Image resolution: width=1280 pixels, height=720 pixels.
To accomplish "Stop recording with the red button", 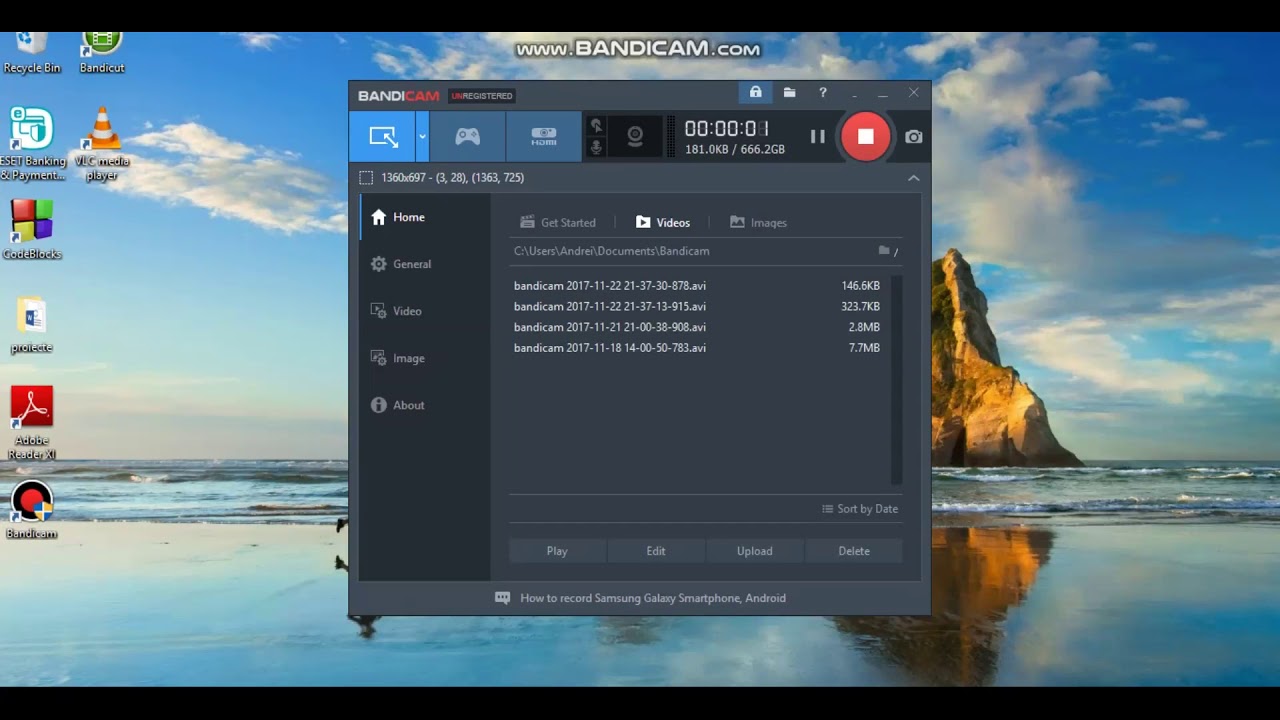I will point(866,137).
